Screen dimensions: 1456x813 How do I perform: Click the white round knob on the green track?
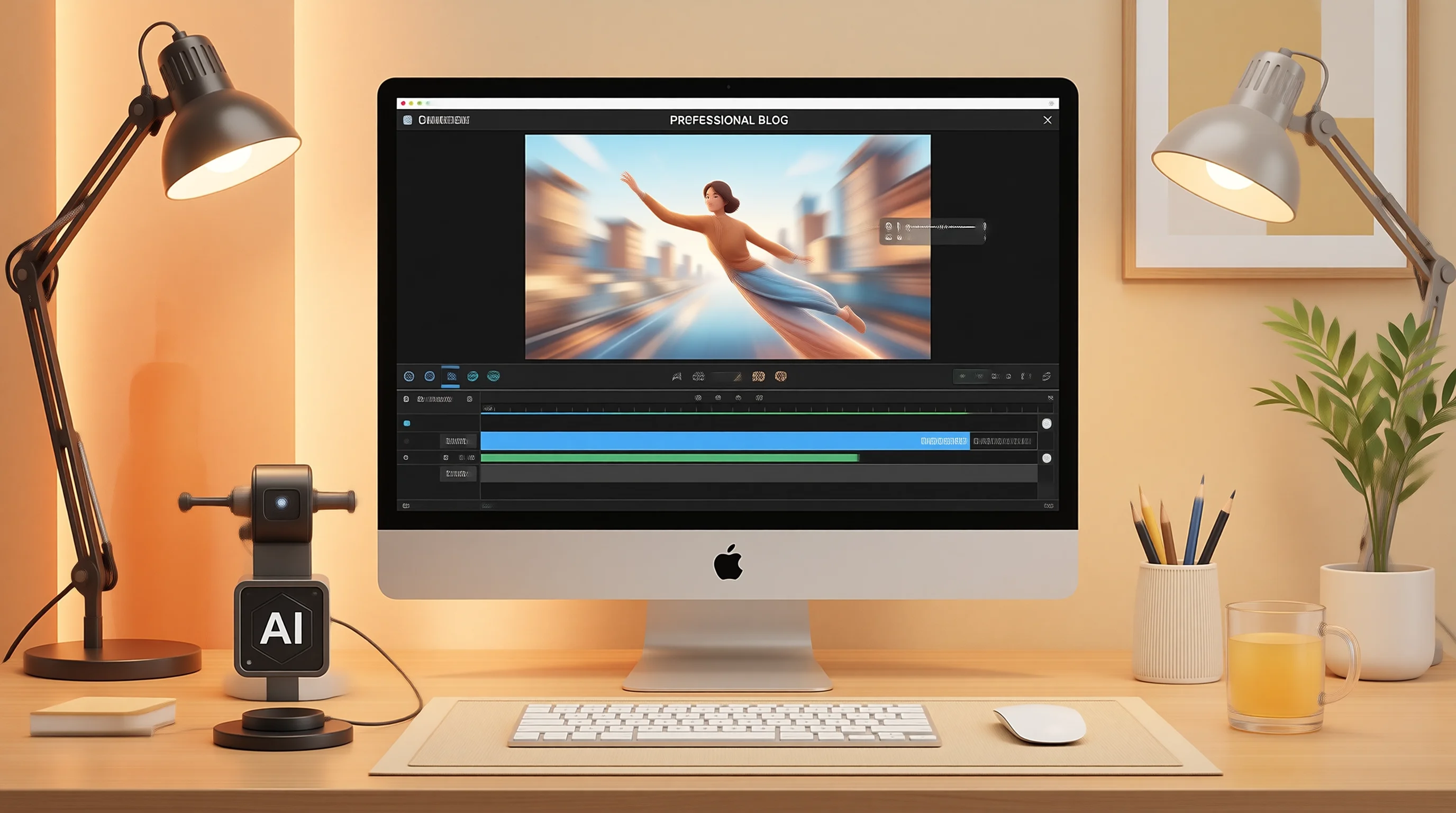point(1047,458)
